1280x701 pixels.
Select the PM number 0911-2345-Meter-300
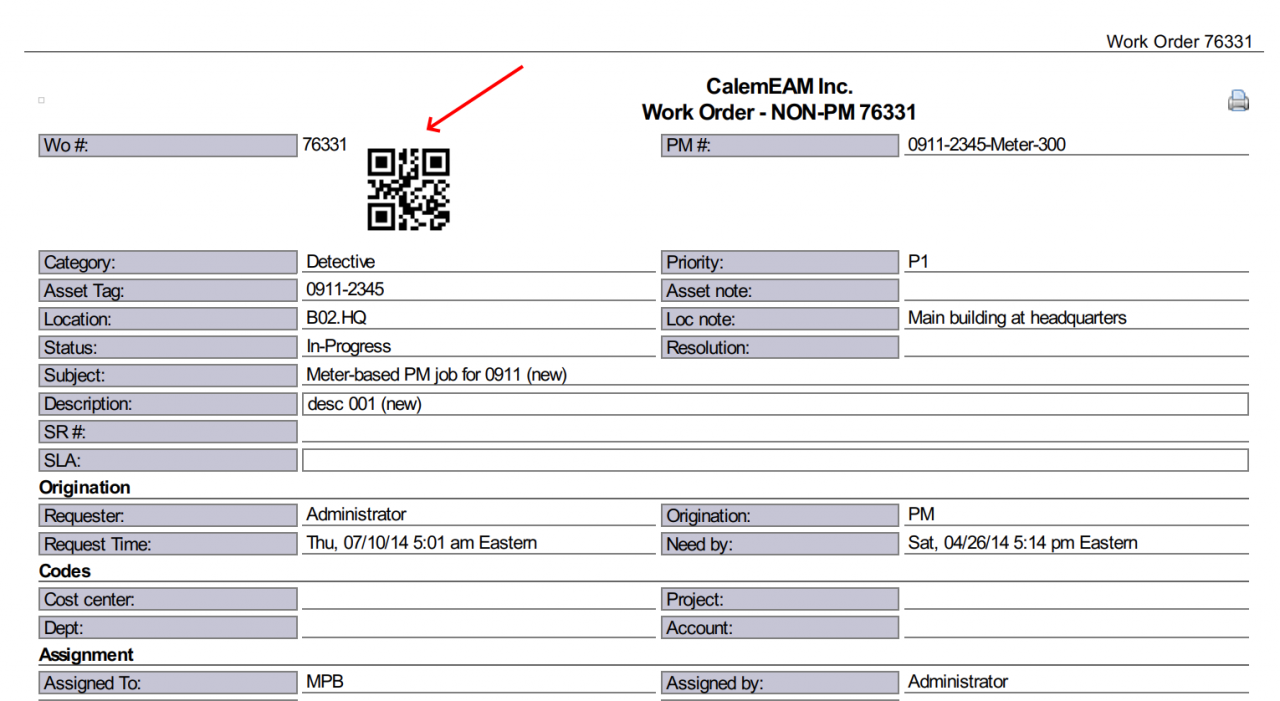pos(987,145)
